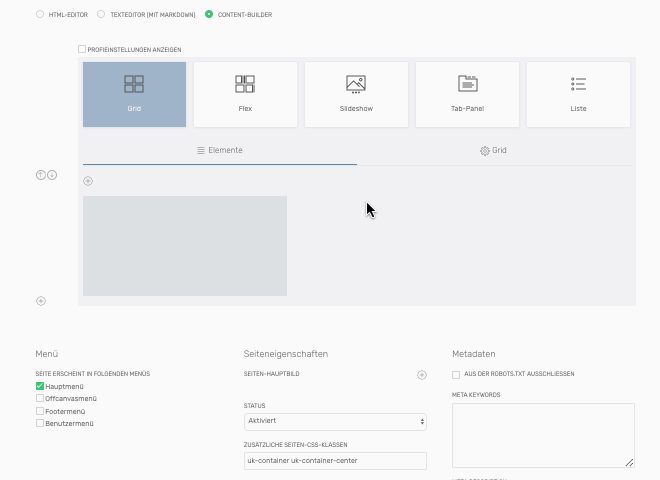The width and height of the screenshot is (660, 480).
Task: Choose the Liste element type
Action: [x=578, y=94]
